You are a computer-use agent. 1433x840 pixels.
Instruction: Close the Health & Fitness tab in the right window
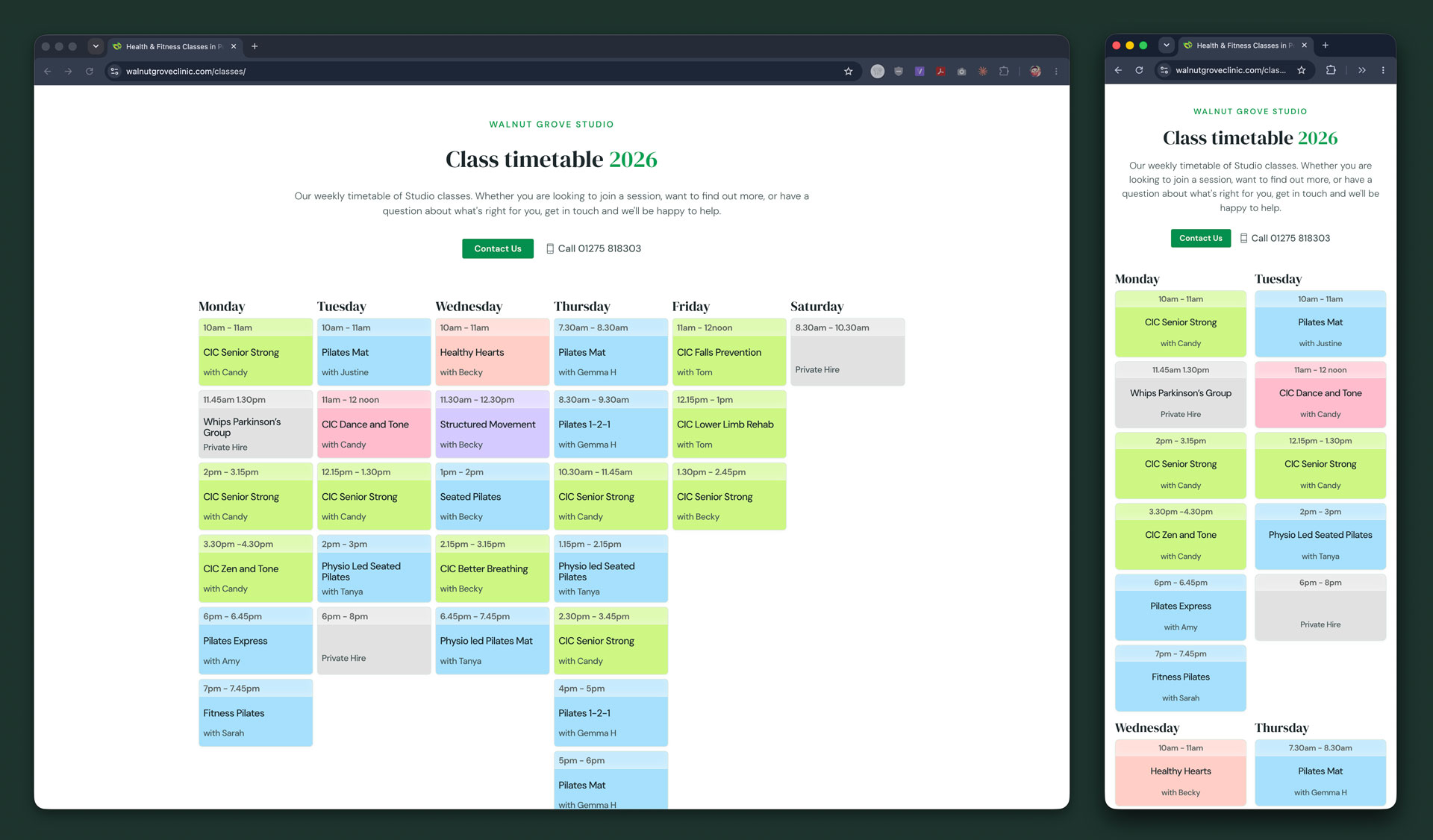pyautogui.click(x=1304, y=46)
